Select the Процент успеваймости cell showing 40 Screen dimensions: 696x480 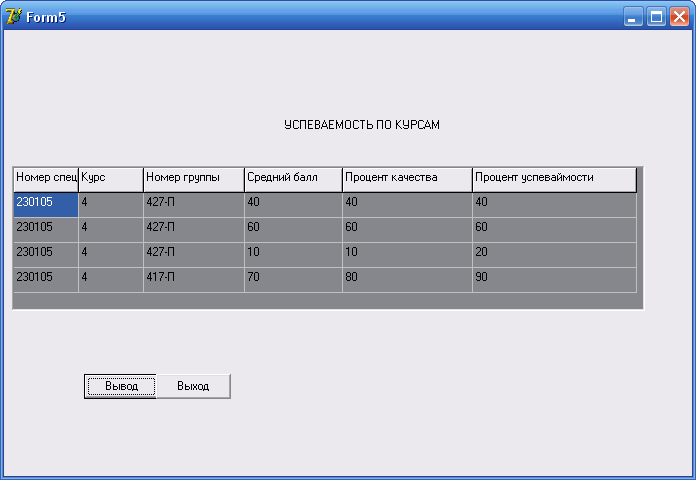tap(554, 205)
